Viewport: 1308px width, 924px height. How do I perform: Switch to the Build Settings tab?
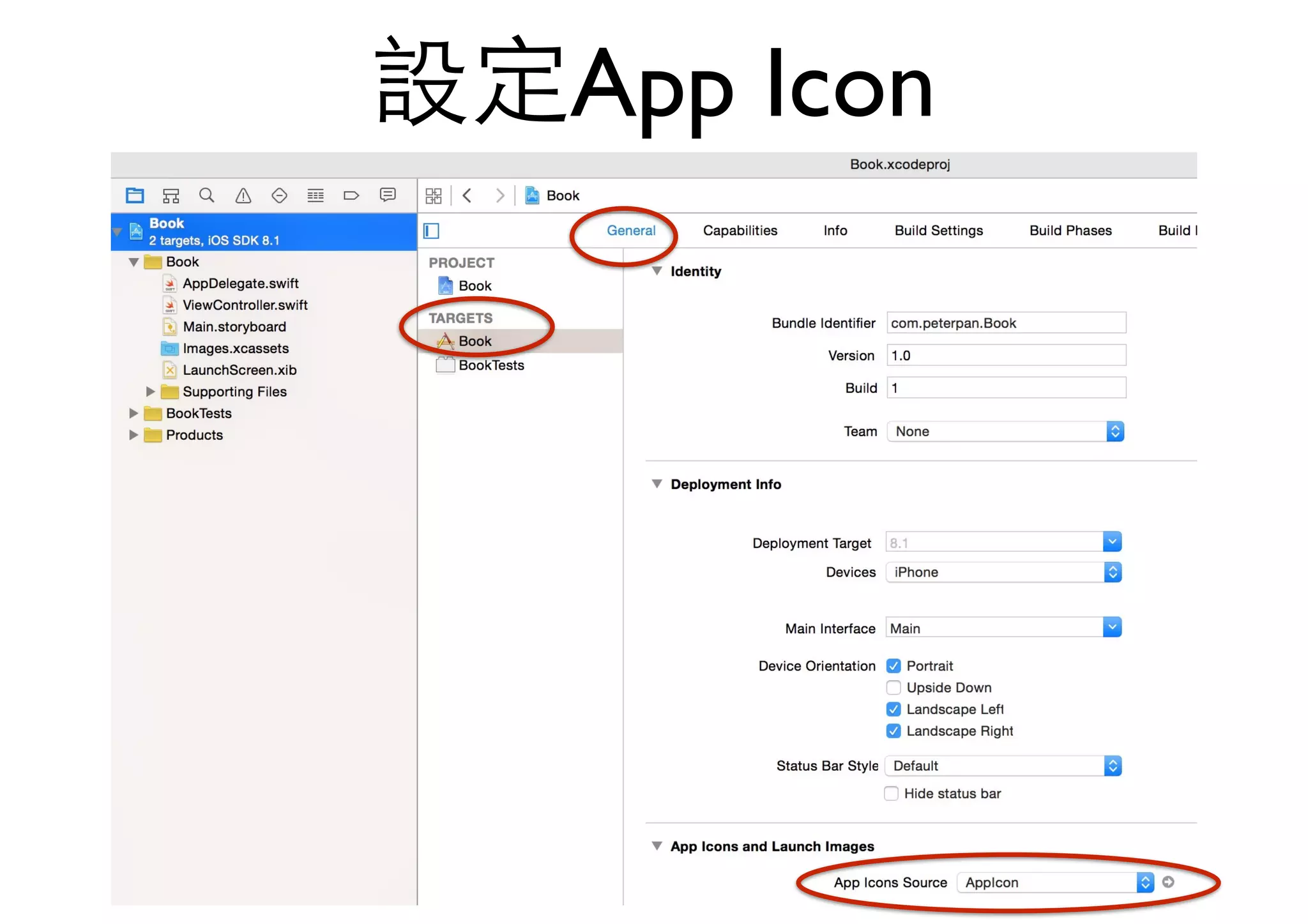pos(939,231)
